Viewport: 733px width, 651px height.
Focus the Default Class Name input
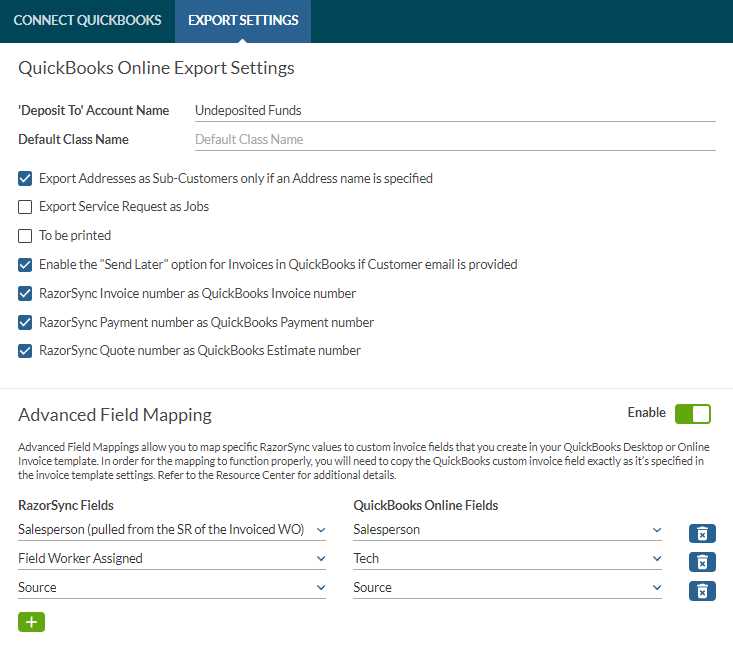click(455, 140)
